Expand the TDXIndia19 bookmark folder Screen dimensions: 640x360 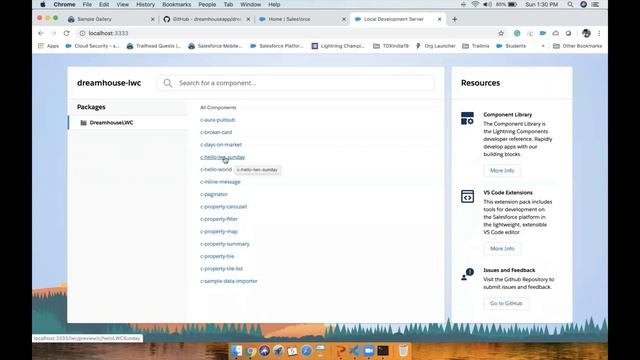point(391,46)
